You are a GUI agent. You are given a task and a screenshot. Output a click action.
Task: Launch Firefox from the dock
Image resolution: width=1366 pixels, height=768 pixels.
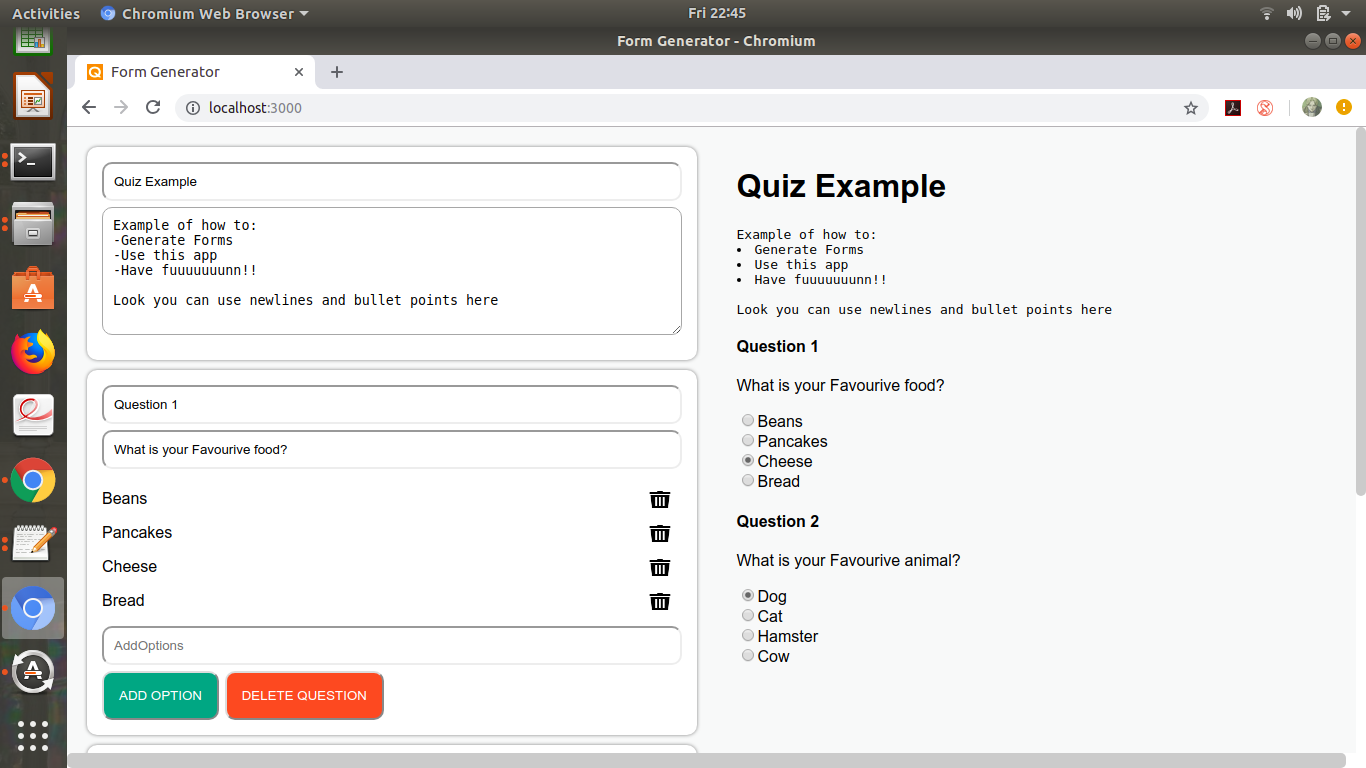point(33,351)
